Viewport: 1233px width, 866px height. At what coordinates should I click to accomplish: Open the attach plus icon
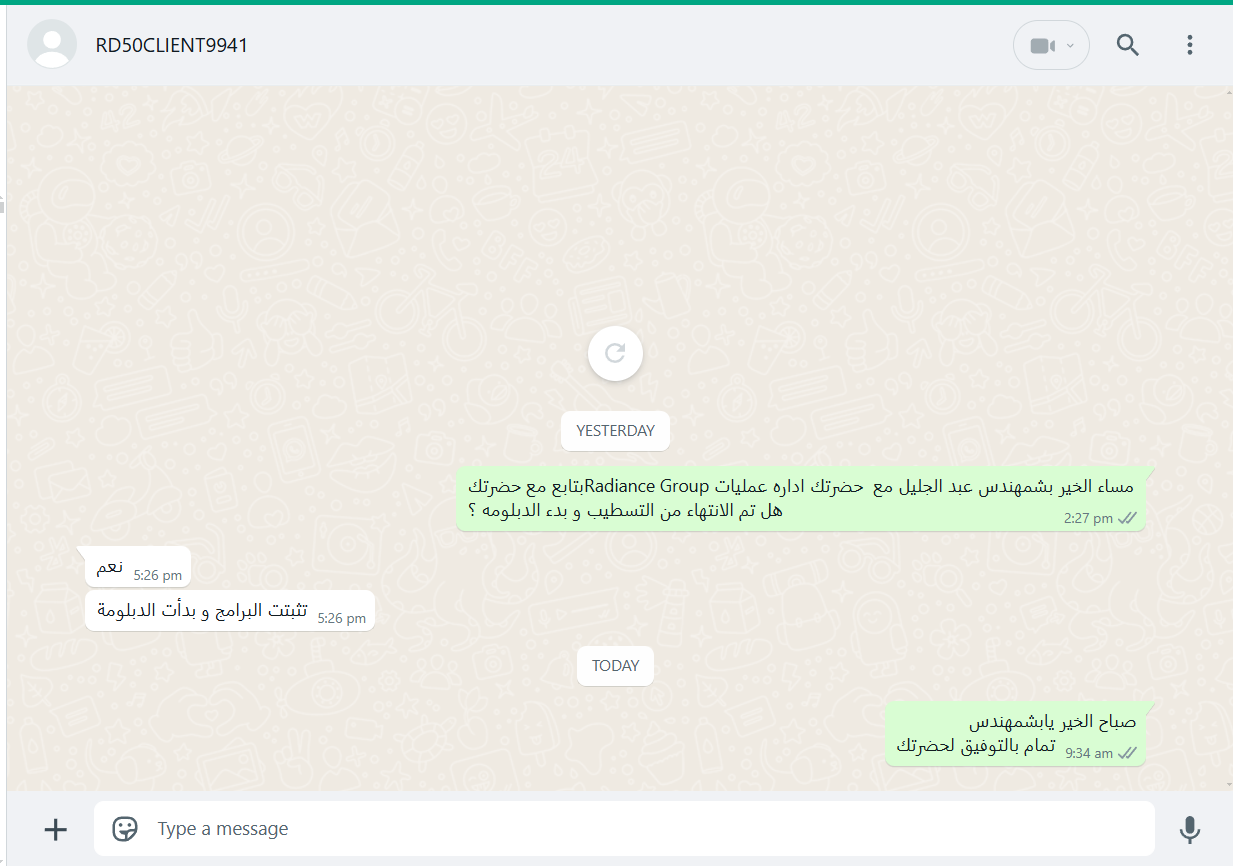pos(56,829)
